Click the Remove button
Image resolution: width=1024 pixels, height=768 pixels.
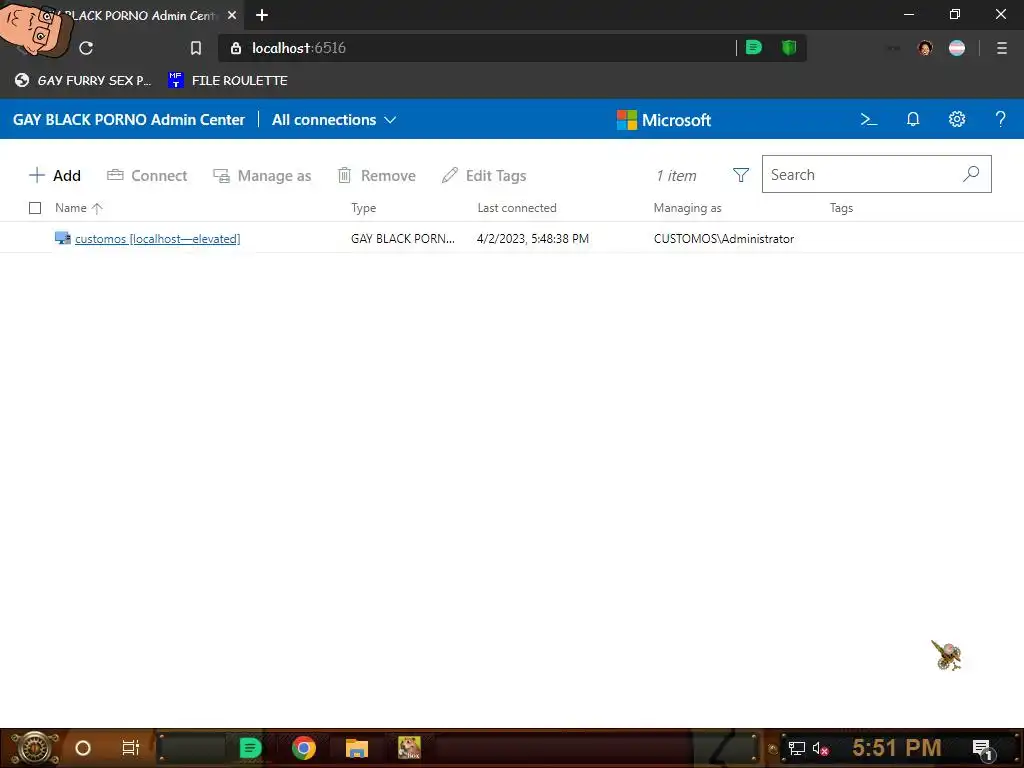(376, 175)
